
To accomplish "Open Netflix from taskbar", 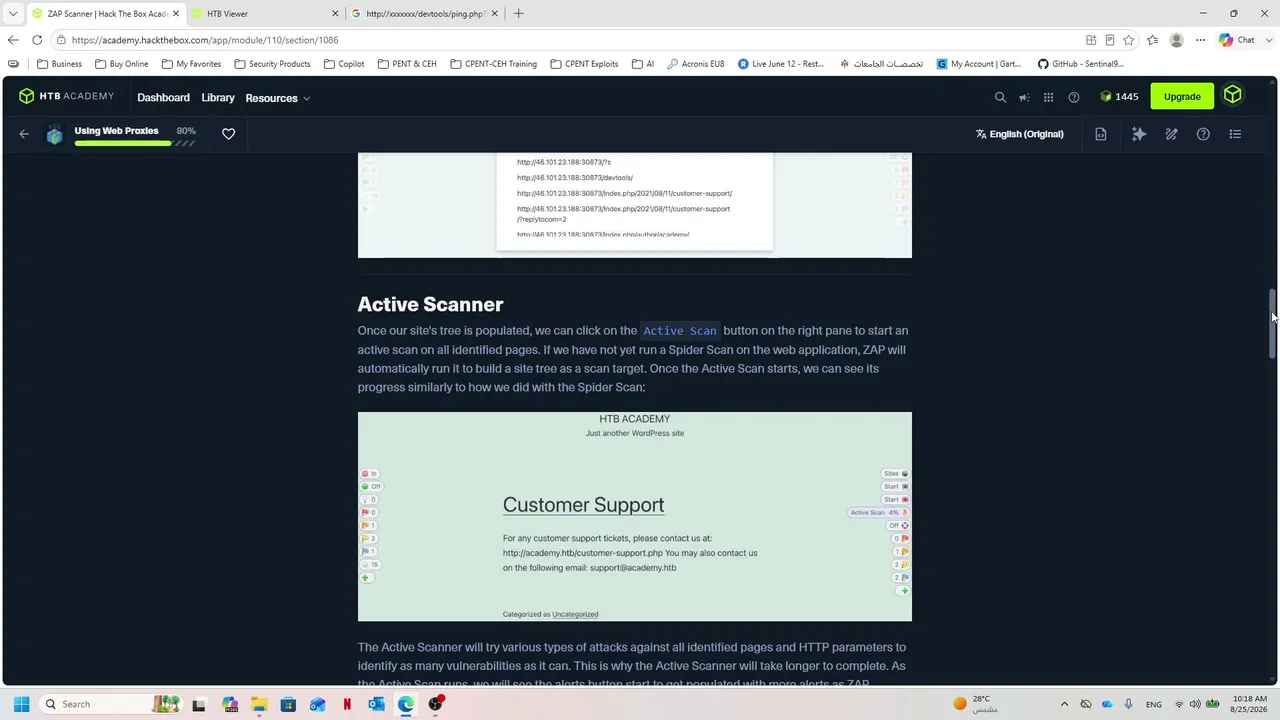I will pos(347,704).
